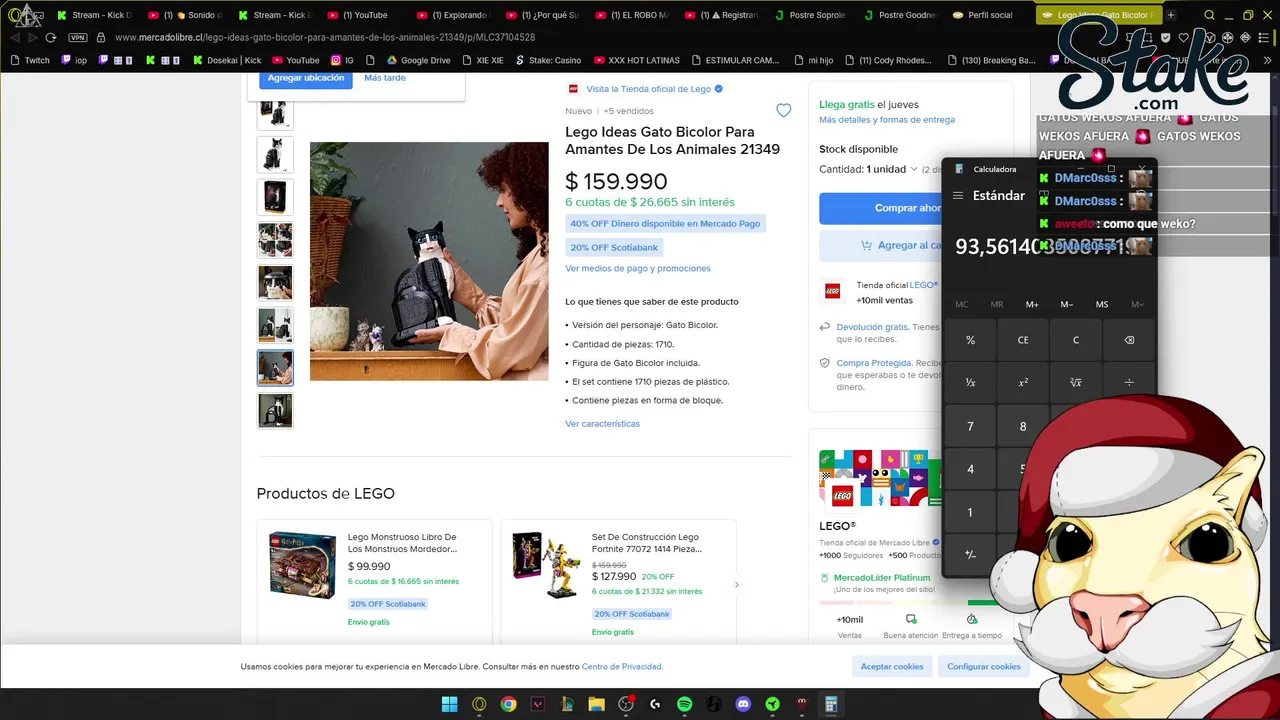The height and width of the screenshot is (720, 1280).
Task: Click the C clear key in Calculator
Action: [1076, 340]
